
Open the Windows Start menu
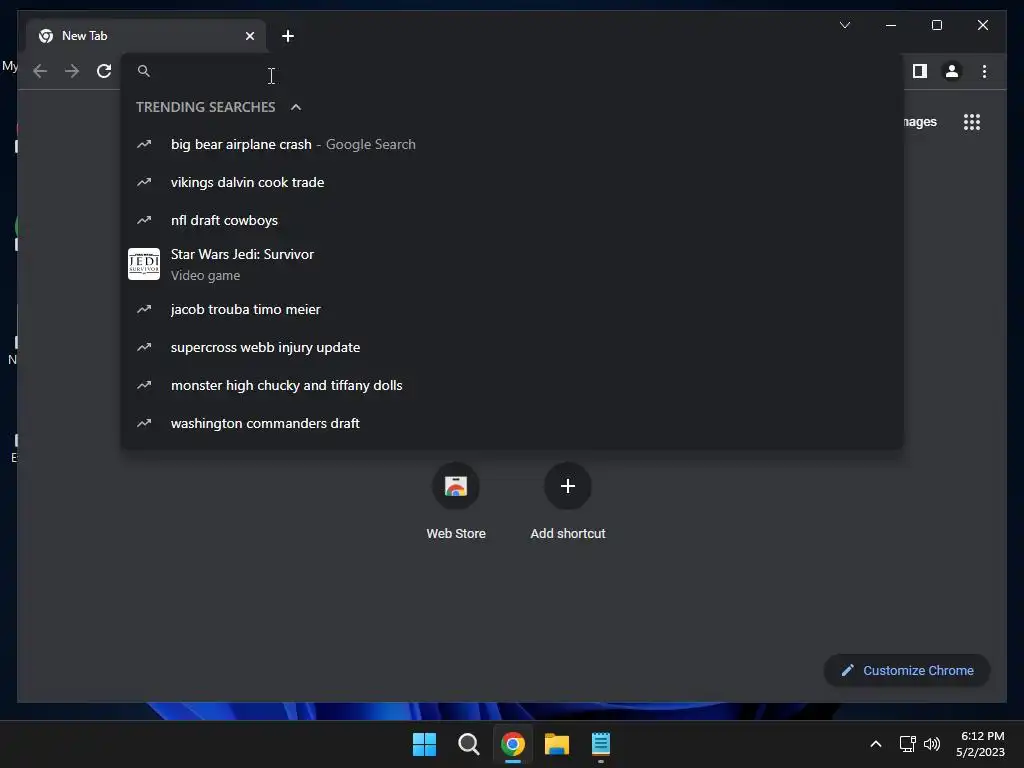(x=424, y=744)
